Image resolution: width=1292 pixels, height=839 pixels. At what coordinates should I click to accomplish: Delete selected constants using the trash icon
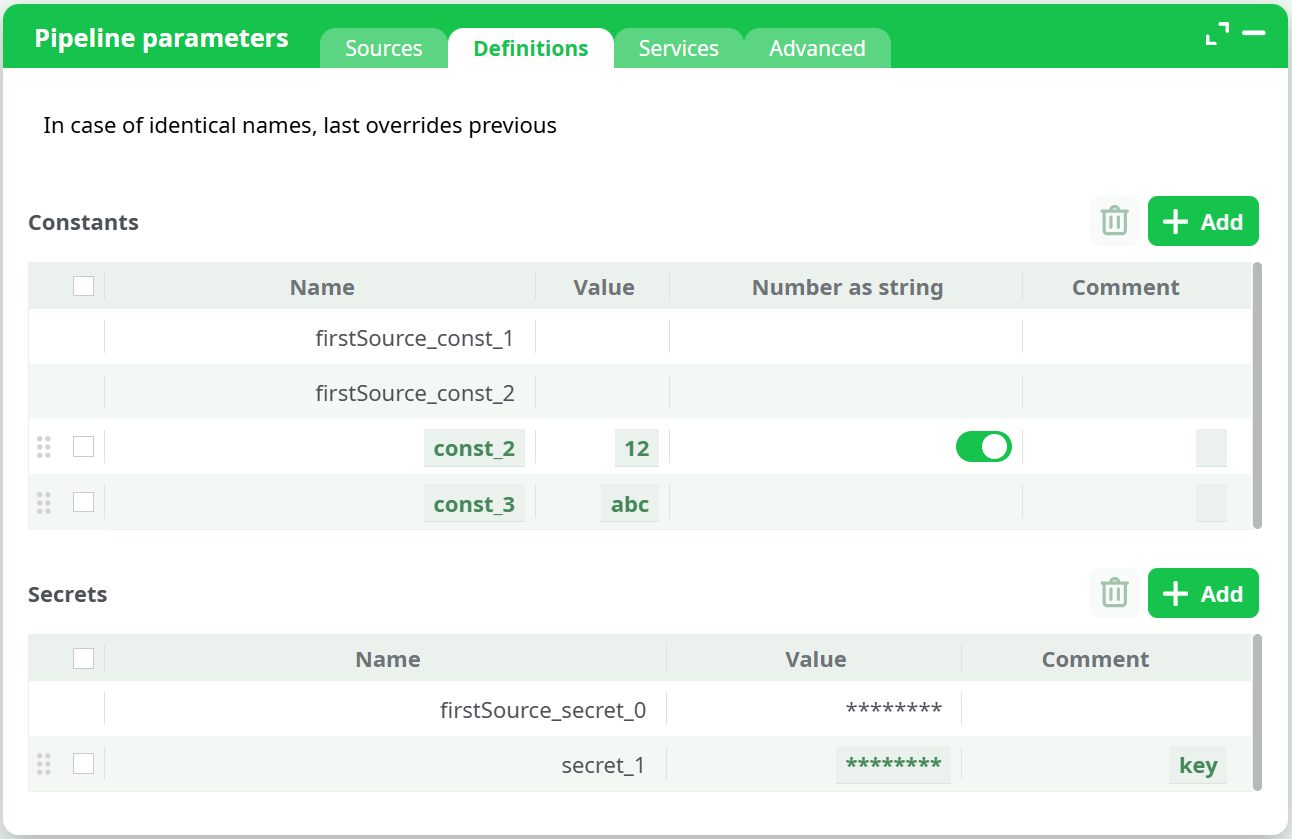pyautogui.click(x=1114, y=221)
